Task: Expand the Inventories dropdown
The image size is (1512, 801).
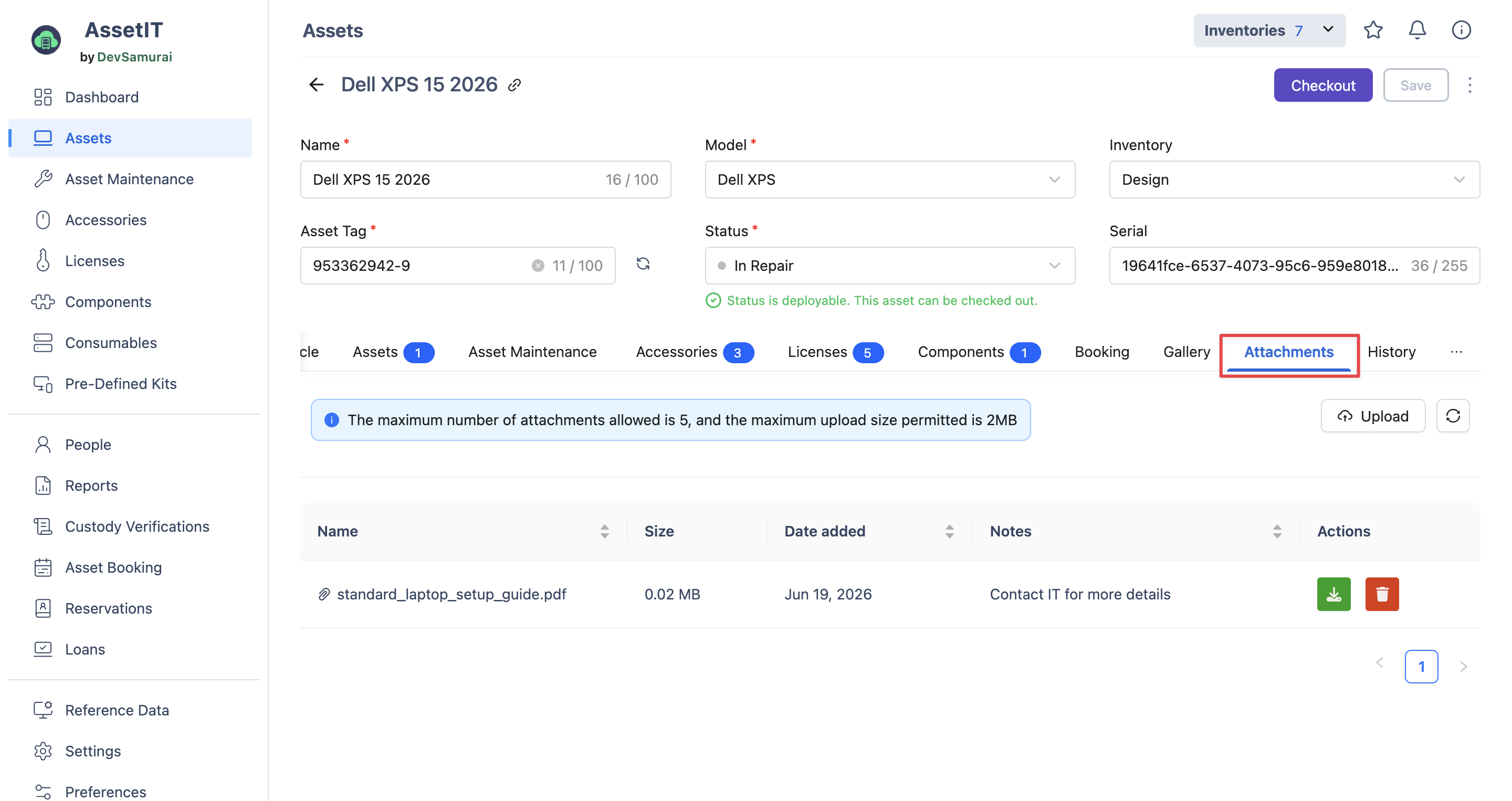Action: pyautogui.click(x=1269, y=30)
